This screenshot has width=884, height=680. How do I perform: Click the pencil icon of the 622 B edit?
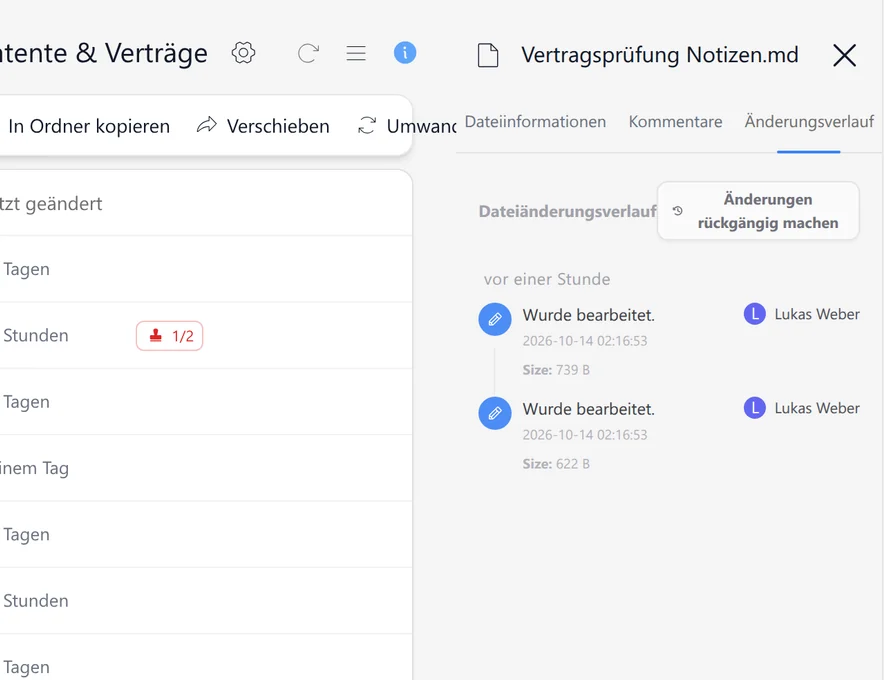495,413
